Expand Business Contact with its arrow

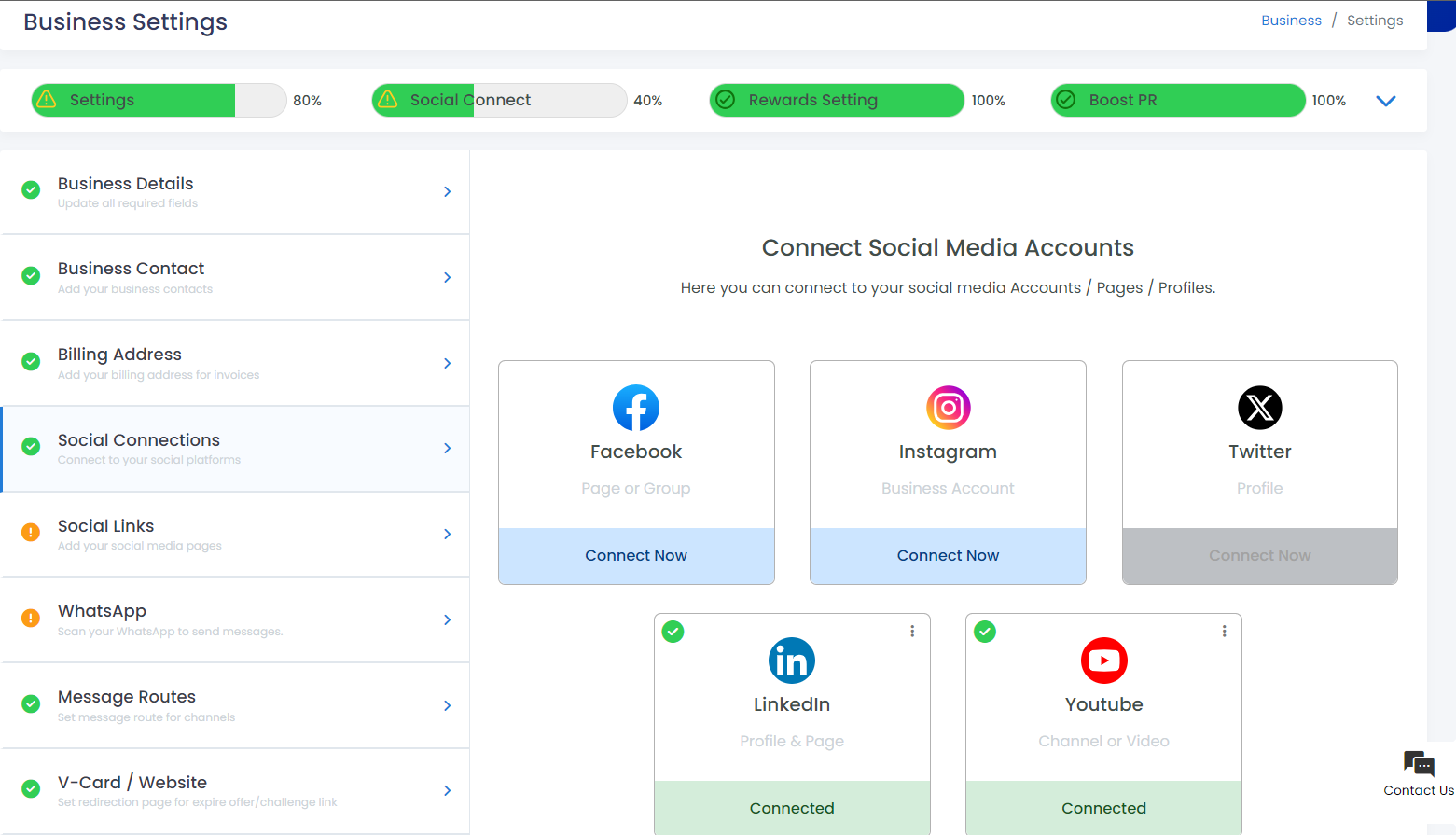coord(448,277)
